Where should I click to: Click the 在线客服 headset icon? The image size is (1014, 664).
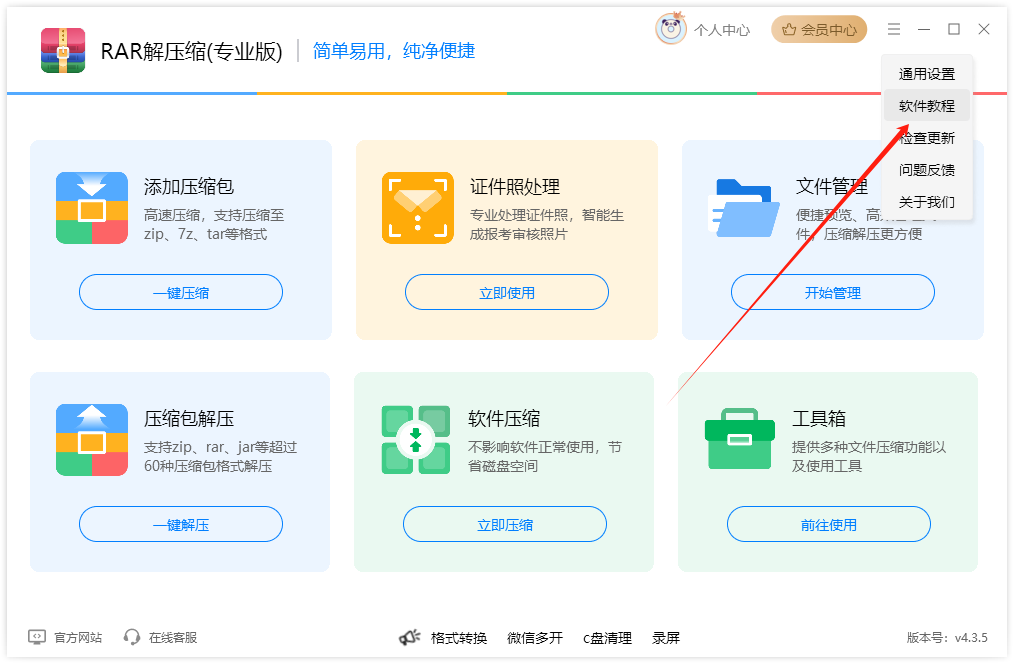(132, 637)
